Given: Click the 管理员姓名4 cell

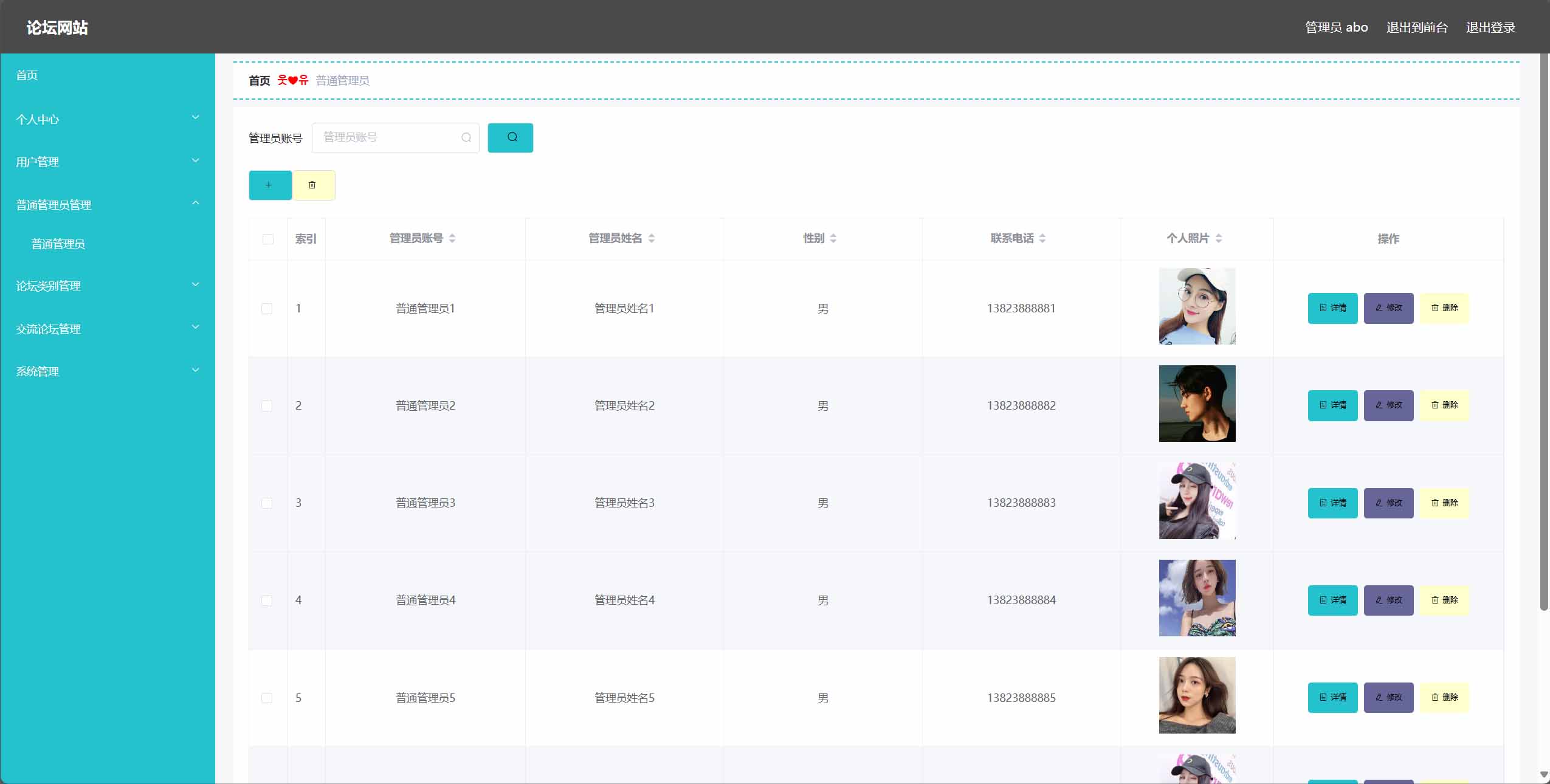Looking at the screenshot, I should pyautogui.click(x=624, y=600).
